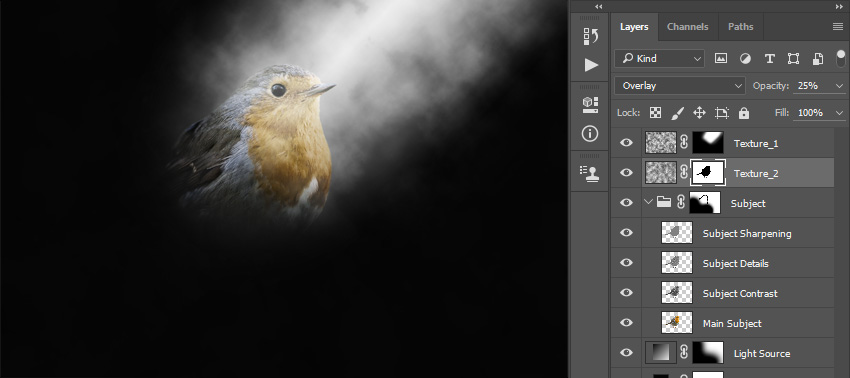This screenshot has width=850, height=378.
Task: Select the Texture_2 layer name
Action: pos(756,174)
